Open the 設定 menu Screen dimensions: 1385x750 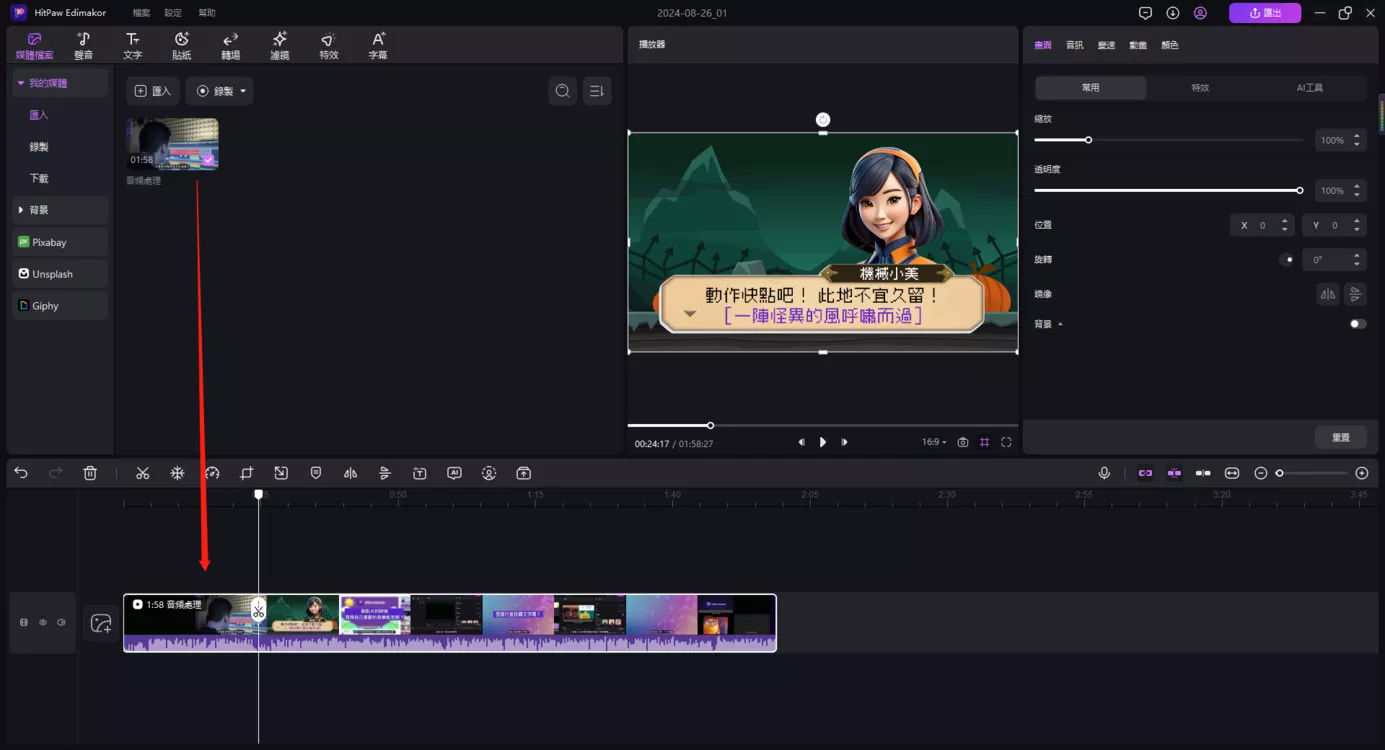point(173,13)
